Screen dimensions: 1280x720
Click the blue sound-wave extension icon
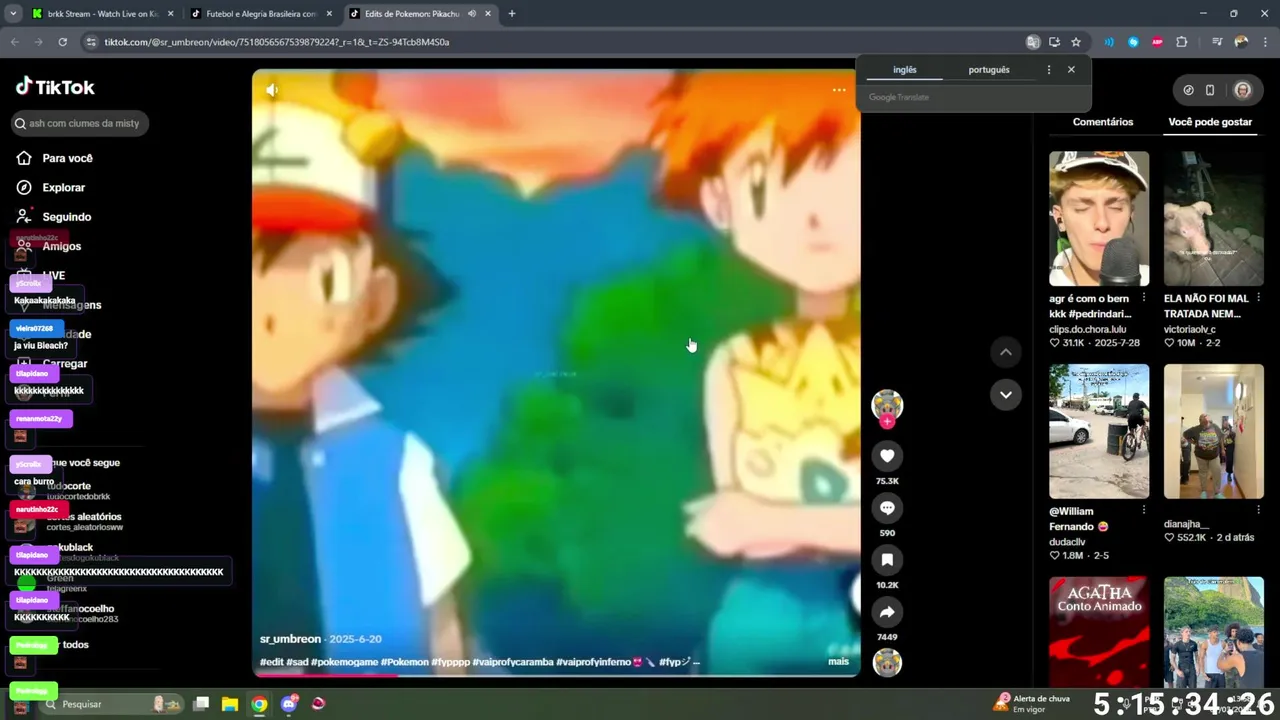1109,42
